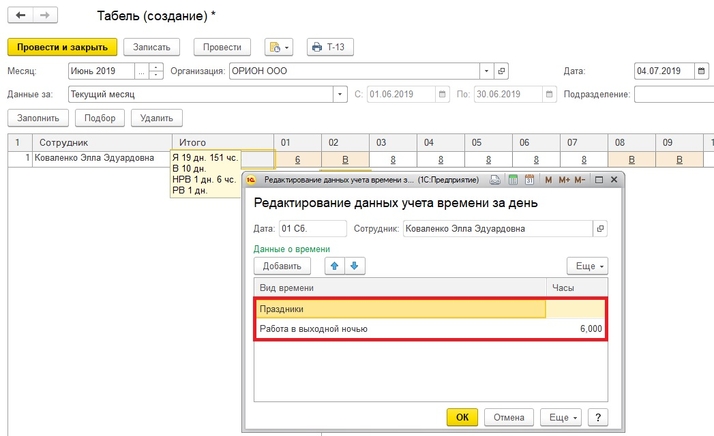Image resolution: width=714 pixels, height=436 pixels.
Task: Expand the Организация dropdown list
Action: point(486,71)
